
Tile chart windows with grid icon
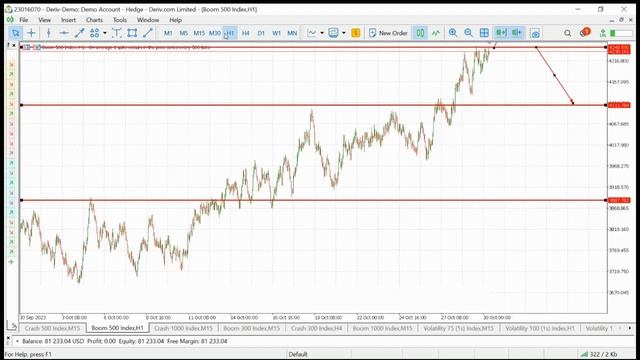tap(484, 33)
